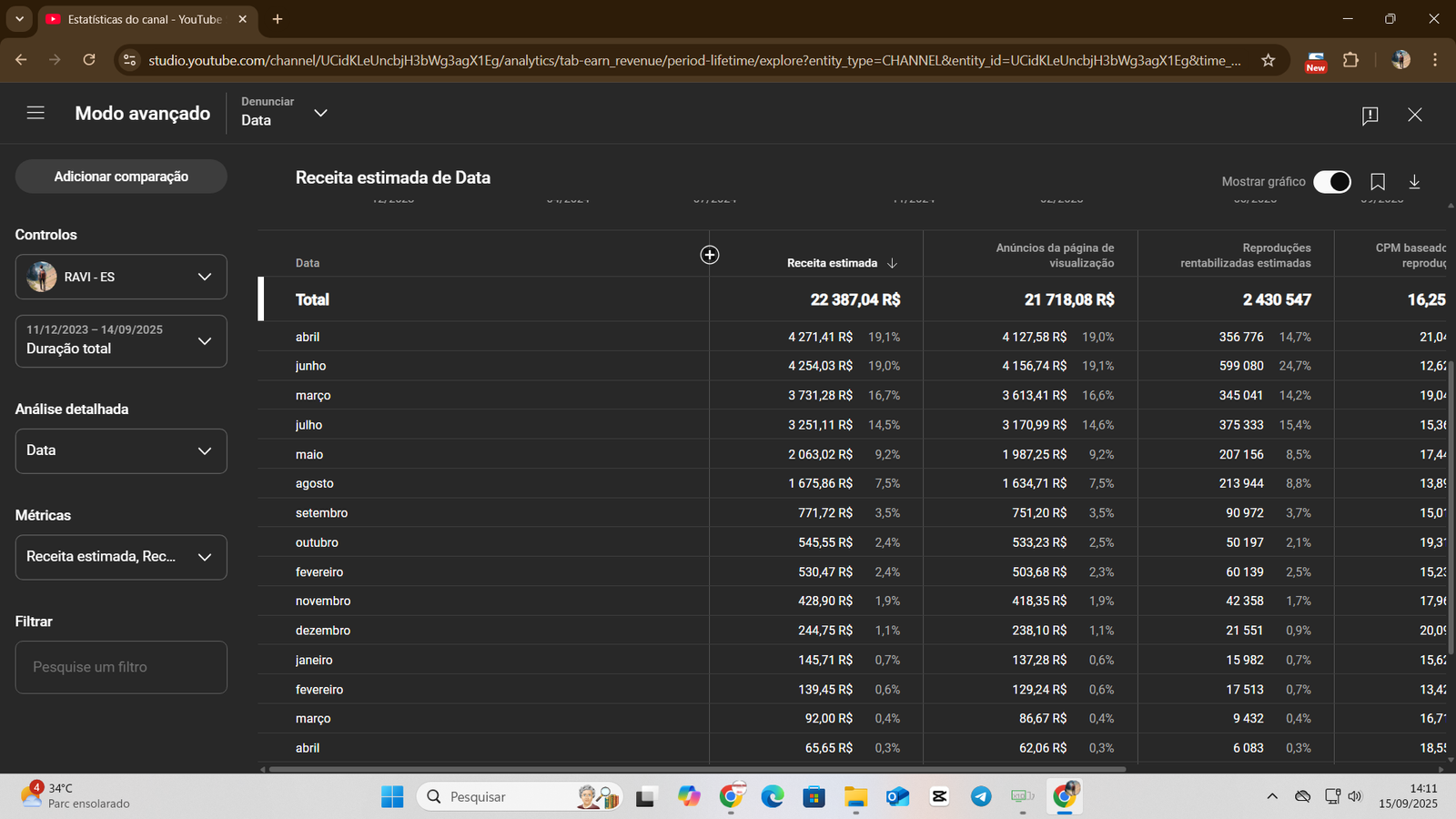Click the Adicionar comparação button
Viewport: 1456px width, 819px height.
point(121,177)
